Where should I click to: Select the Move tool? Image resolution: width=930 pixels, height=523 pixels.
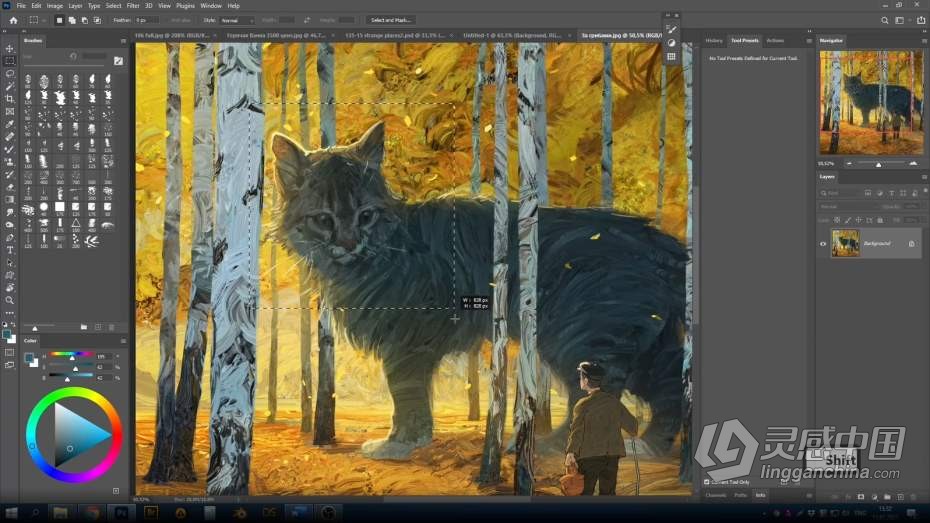(x=9, y=48)
